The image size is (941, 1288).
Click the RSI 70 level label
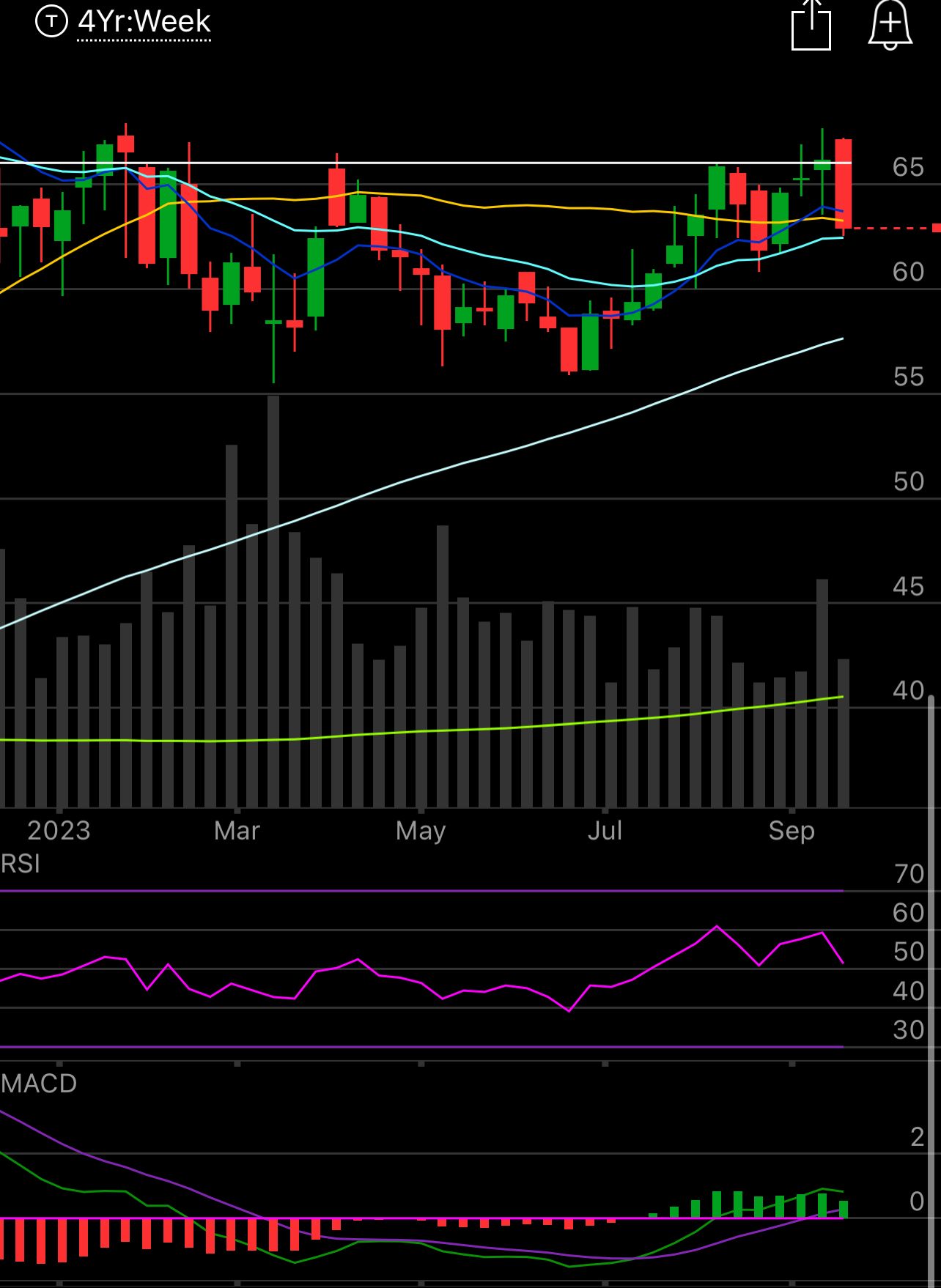coord(909,873)
